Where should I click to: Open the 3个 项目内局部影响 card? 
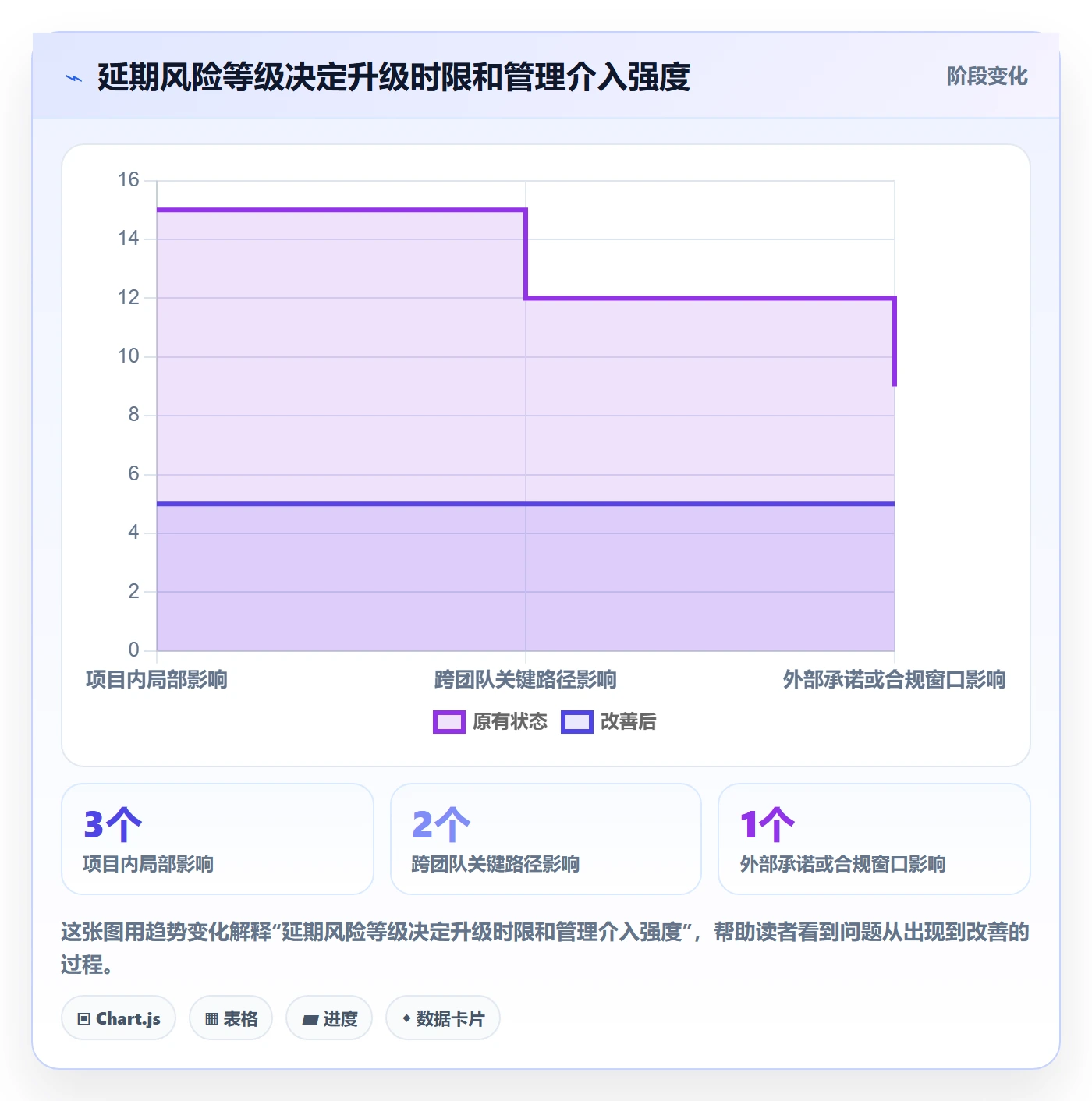coord(218,839)
